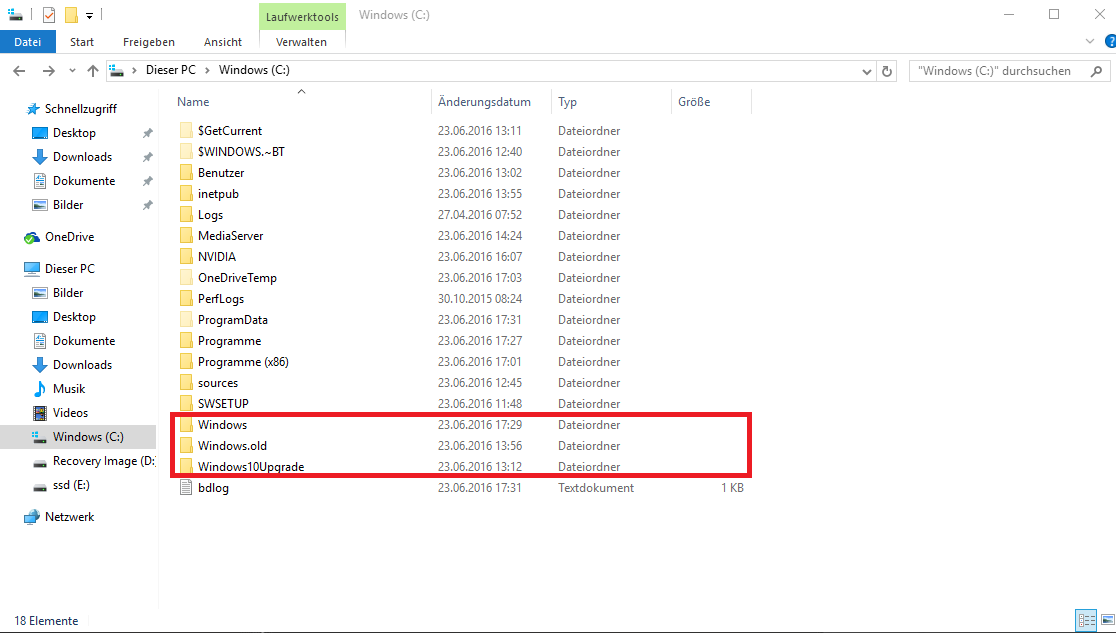The height and width of the screenshot is (633, 1116).
Task: Switch to the Ansicht ribbon tab
Action: 223,42
